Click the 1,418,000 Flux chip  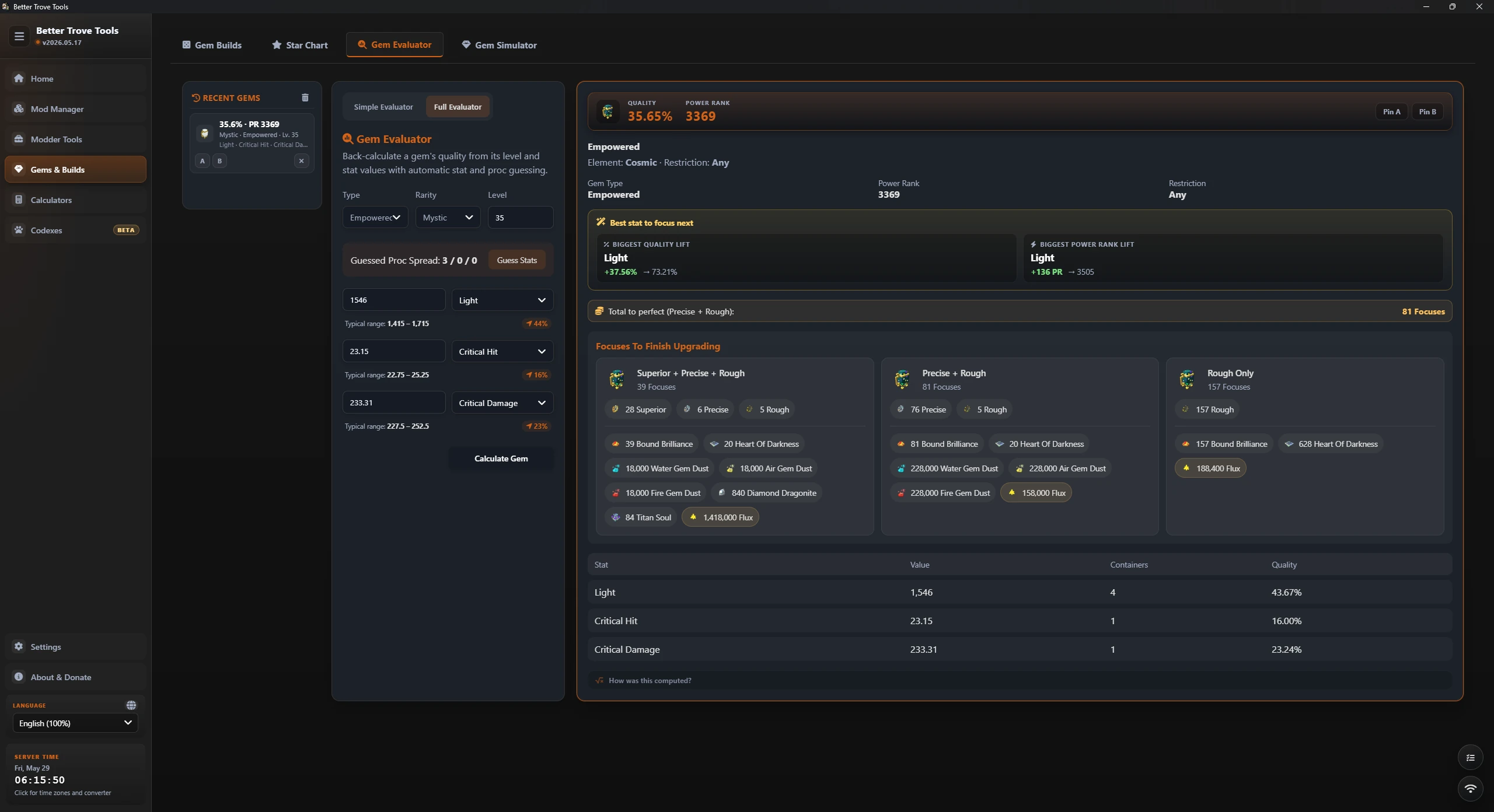pos(720,517)
